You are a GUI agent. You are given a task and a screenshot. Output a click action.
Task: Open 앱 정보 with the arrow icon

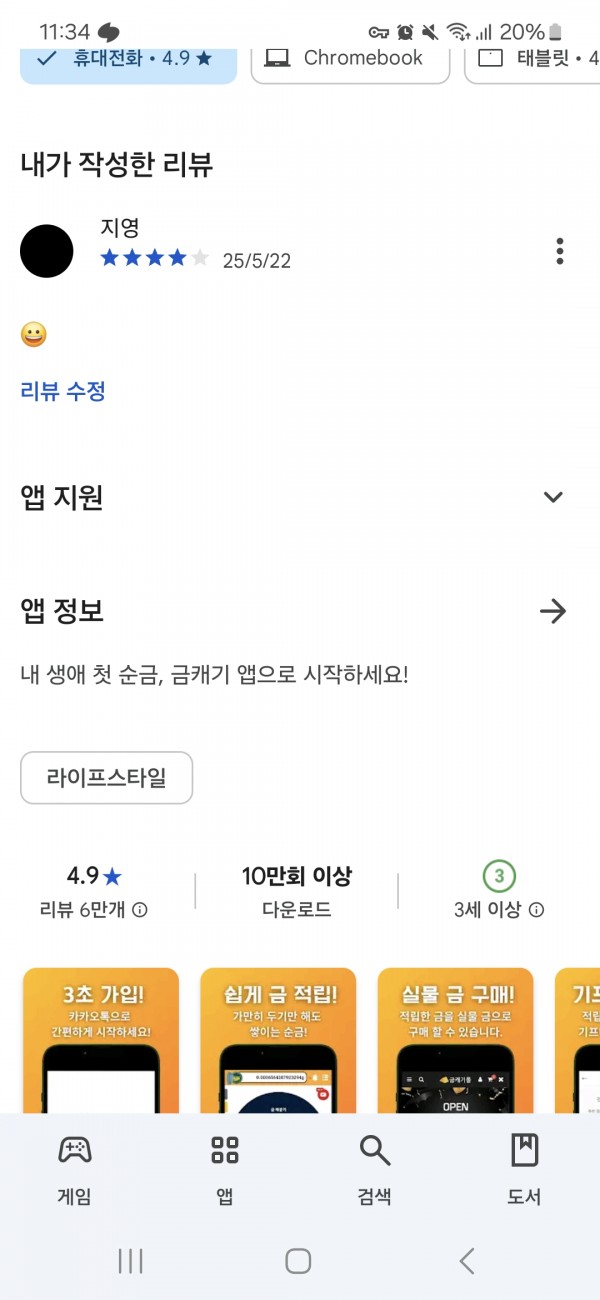[x=553, y=611]
